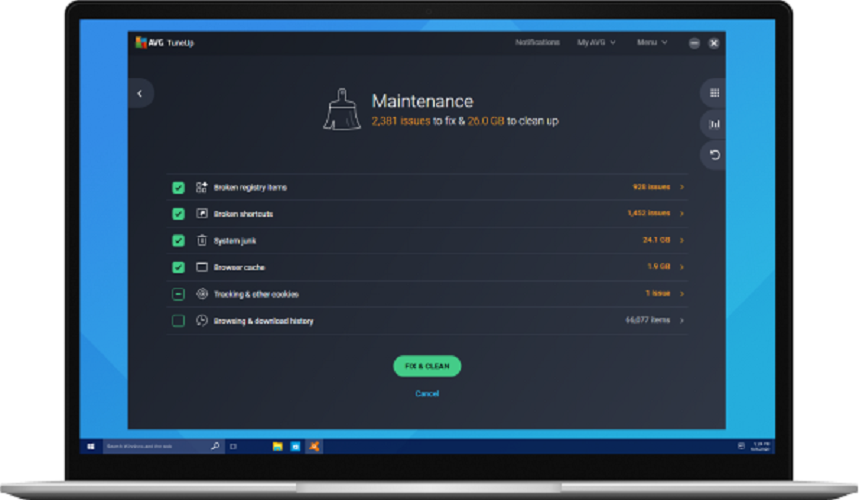Click the undo rescue center icon

pyautogui.click(x=714, y=155)
